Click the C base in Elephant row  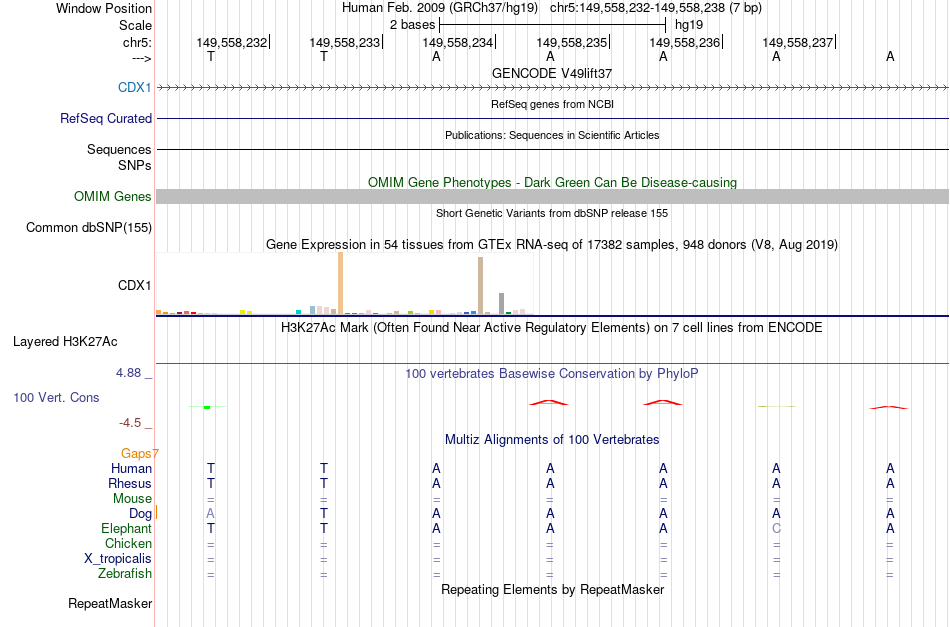[776, 528]
